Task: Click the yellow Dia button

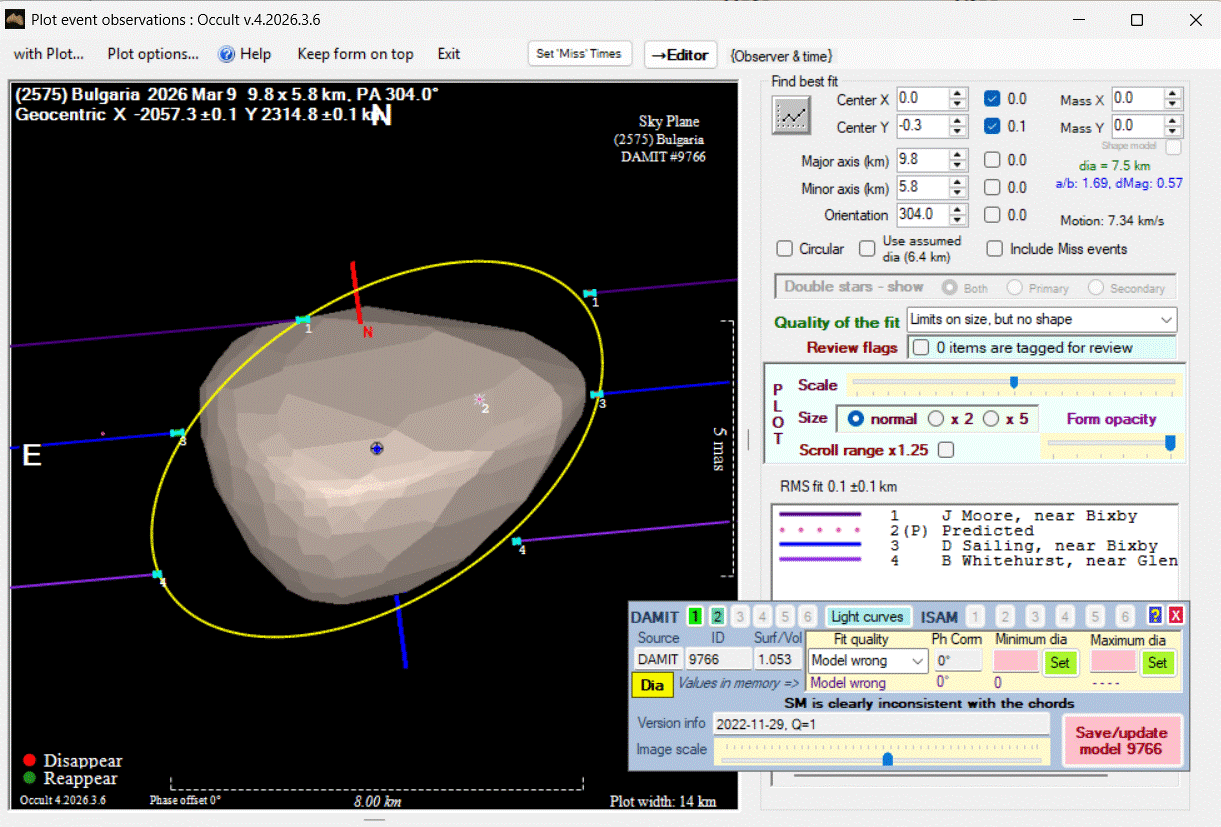Action: click(652, 685)
